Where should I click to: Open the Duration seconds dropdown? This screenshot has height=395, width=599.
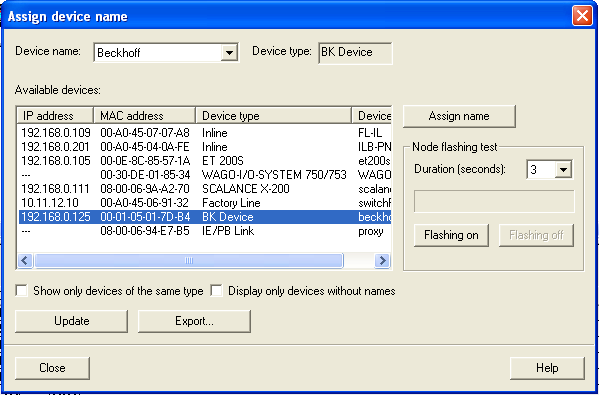pyautogui.click(x=563, y=170)
